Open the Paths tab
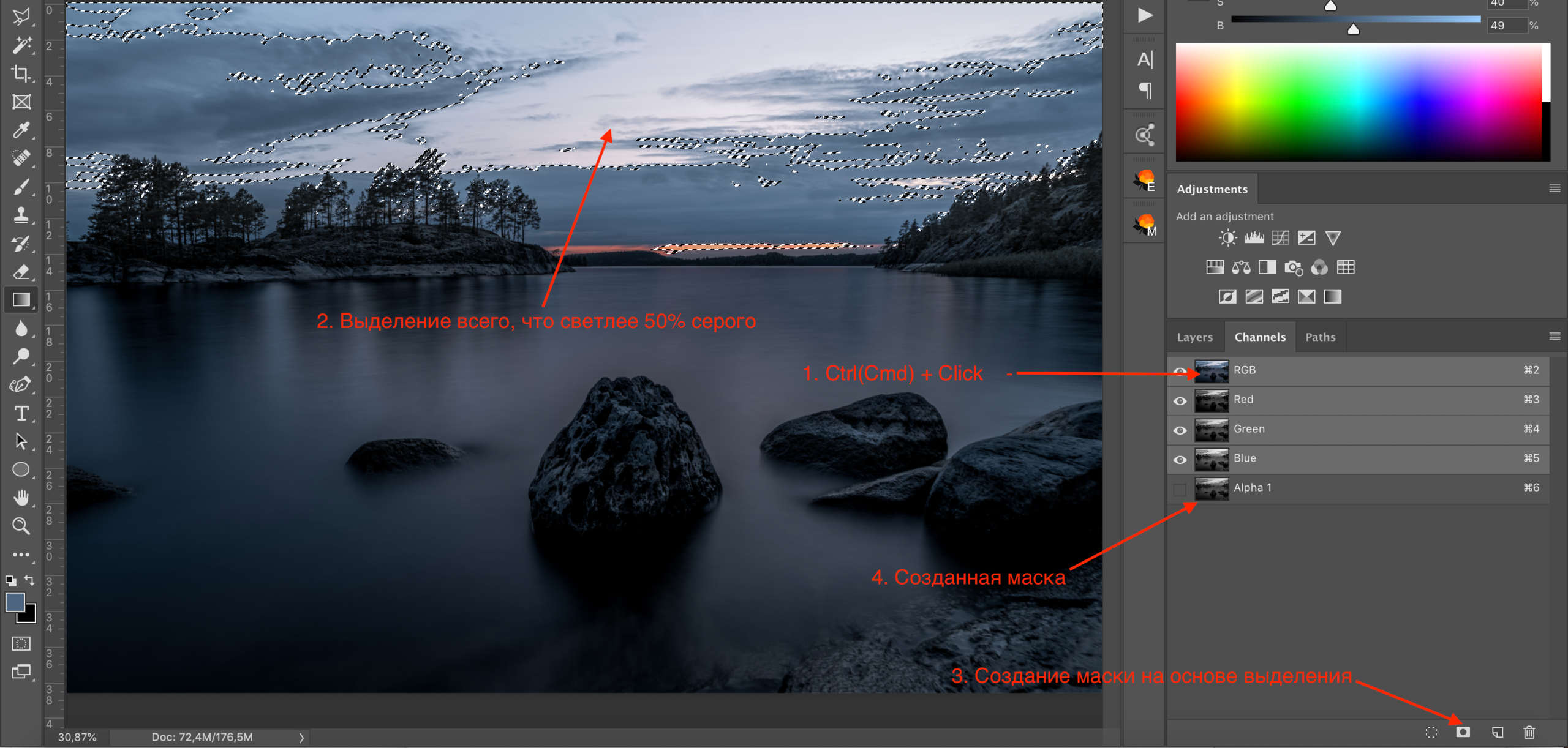Viewport: 1568px width, 748px height. pos(1320,337)
